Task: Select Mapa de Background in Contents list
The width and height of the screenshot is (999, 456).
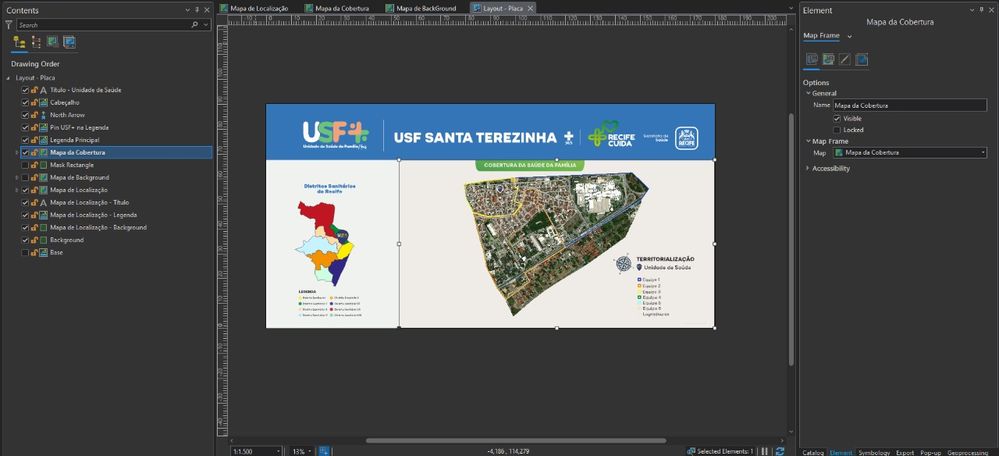Action: [78, 177]
